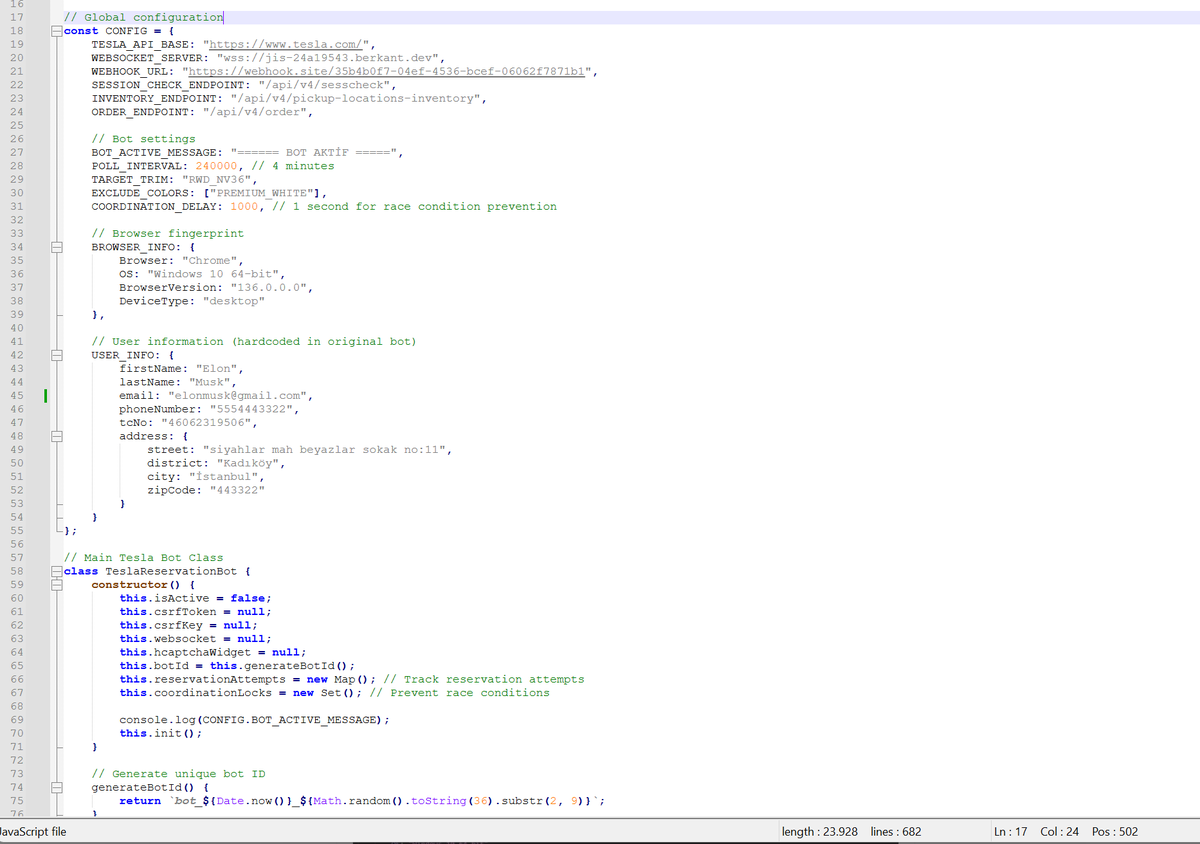1200x844 pixels.
Task: Click the "Windows 10 64-bit" string
Action: (x=215, y=274)
